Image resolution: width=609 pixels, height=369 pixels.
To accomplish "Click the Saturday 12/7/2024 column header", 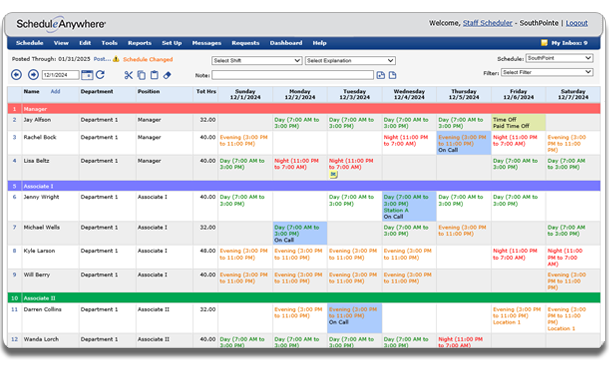I will pyautogui.click(x=573, y=94).
